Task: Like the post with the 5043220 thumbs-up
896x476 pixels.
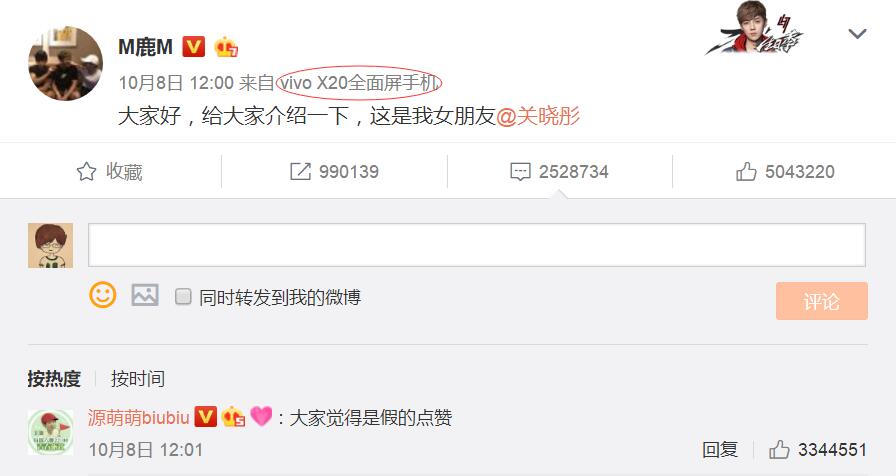Action: click(x=746, y=171)
